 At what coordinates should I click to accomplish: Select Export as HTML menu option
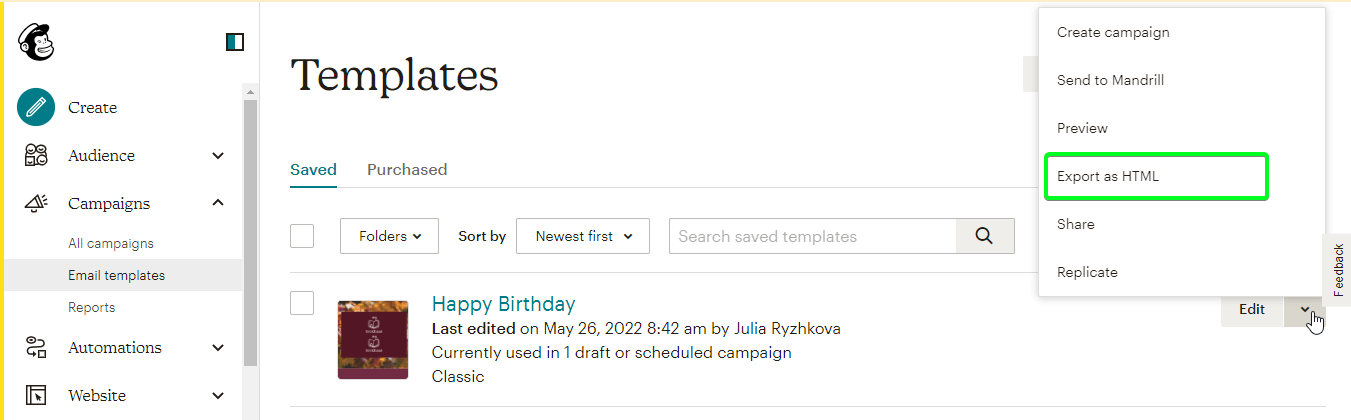point(1156,176)
